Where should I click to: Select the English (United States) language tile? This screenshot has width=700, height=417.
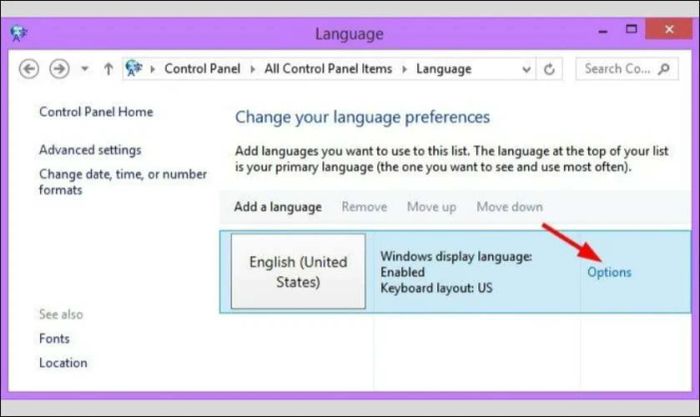(298, 271)
